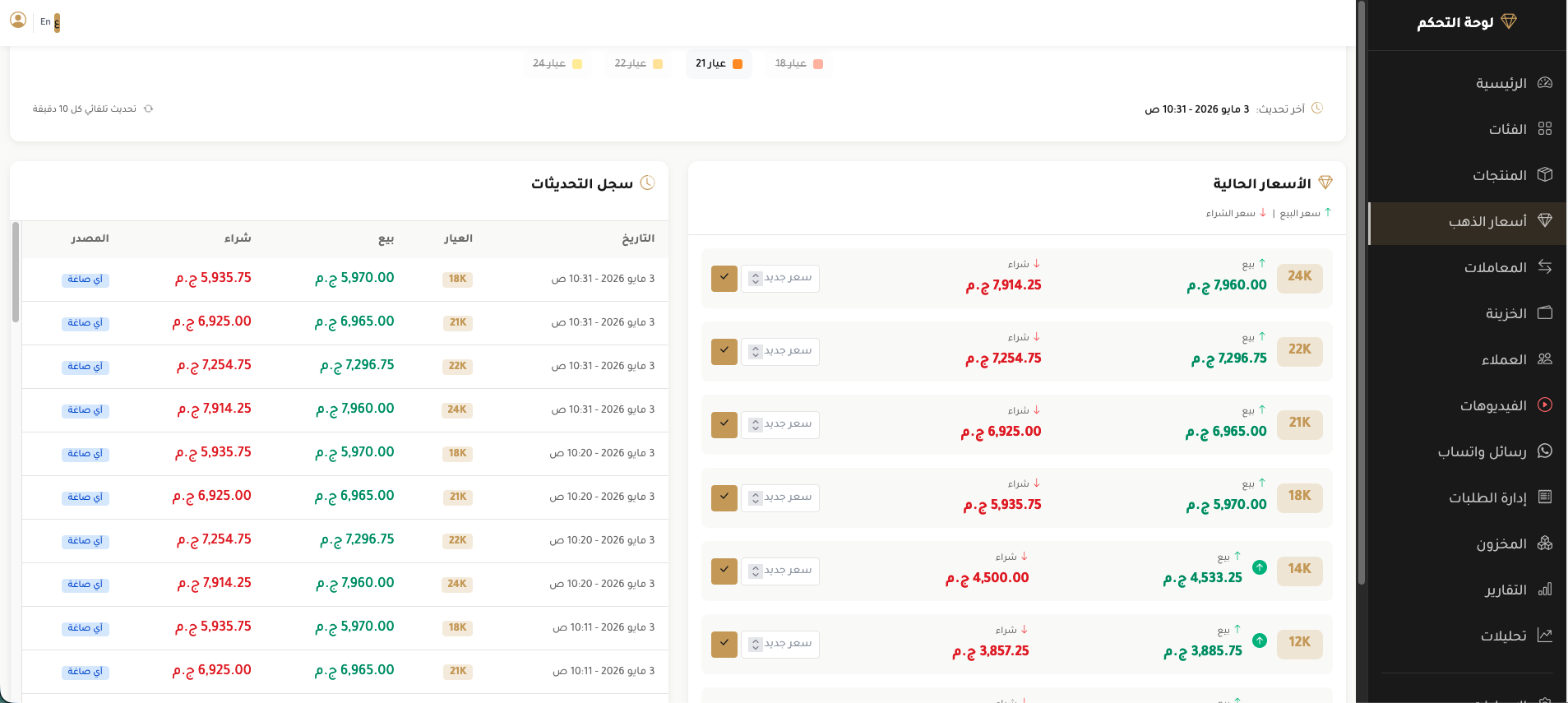Toggle the عيار 18 chart legend series
Screen dimensions: 1568x703
(x=798, y=63)
